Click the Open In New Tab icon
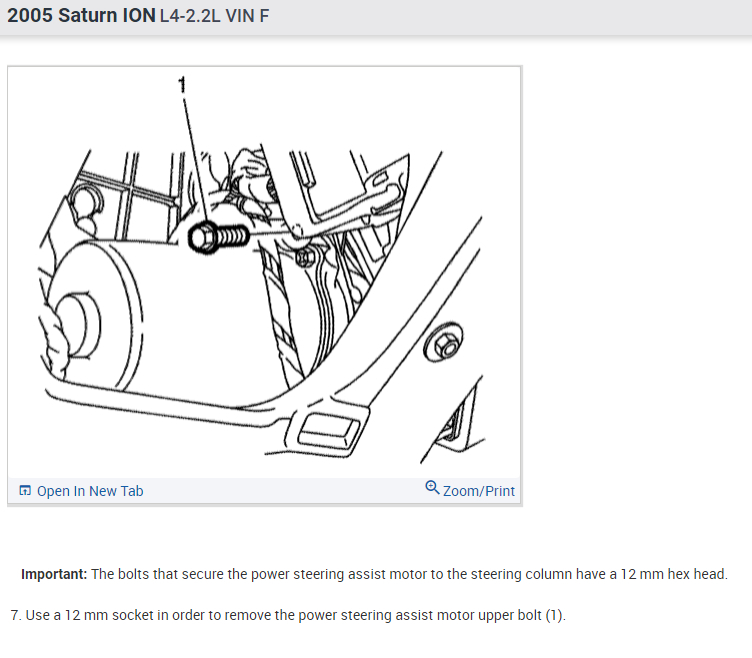Image resolution: width=752 pixels, height=658 pixels. click(x=25, y=491)
